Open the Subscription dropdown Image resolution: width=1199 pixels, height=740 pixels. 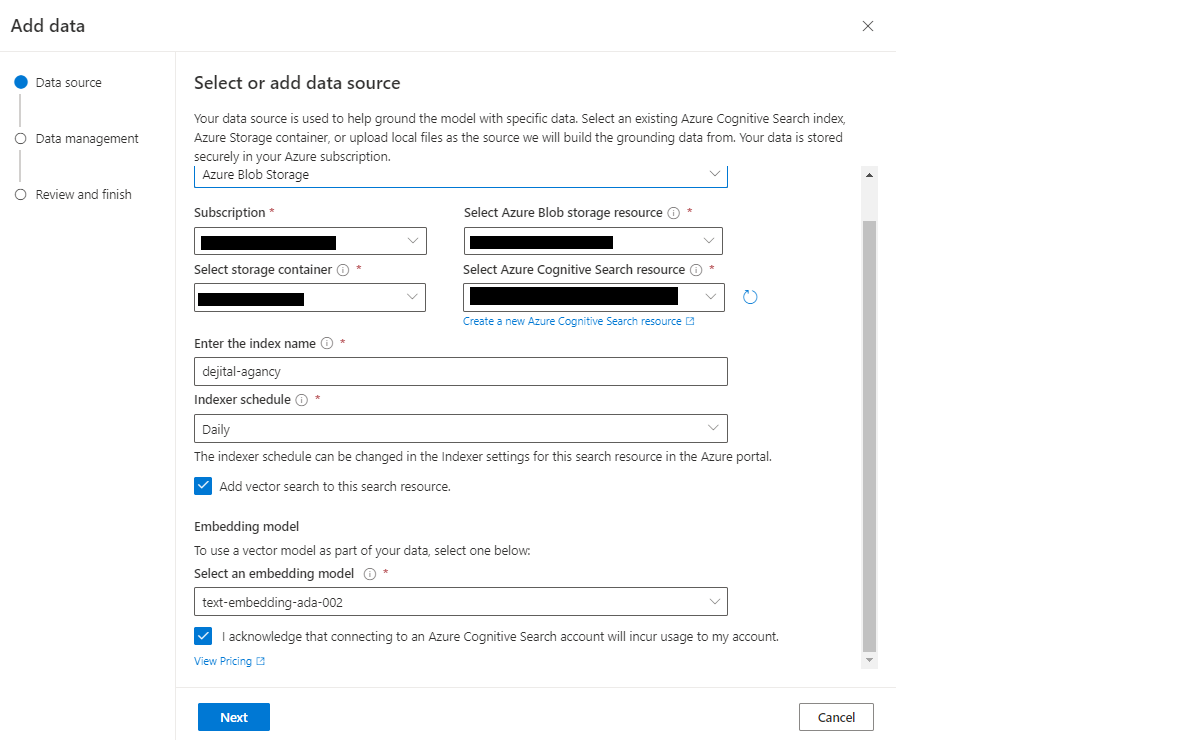click(x=310, y=242)
